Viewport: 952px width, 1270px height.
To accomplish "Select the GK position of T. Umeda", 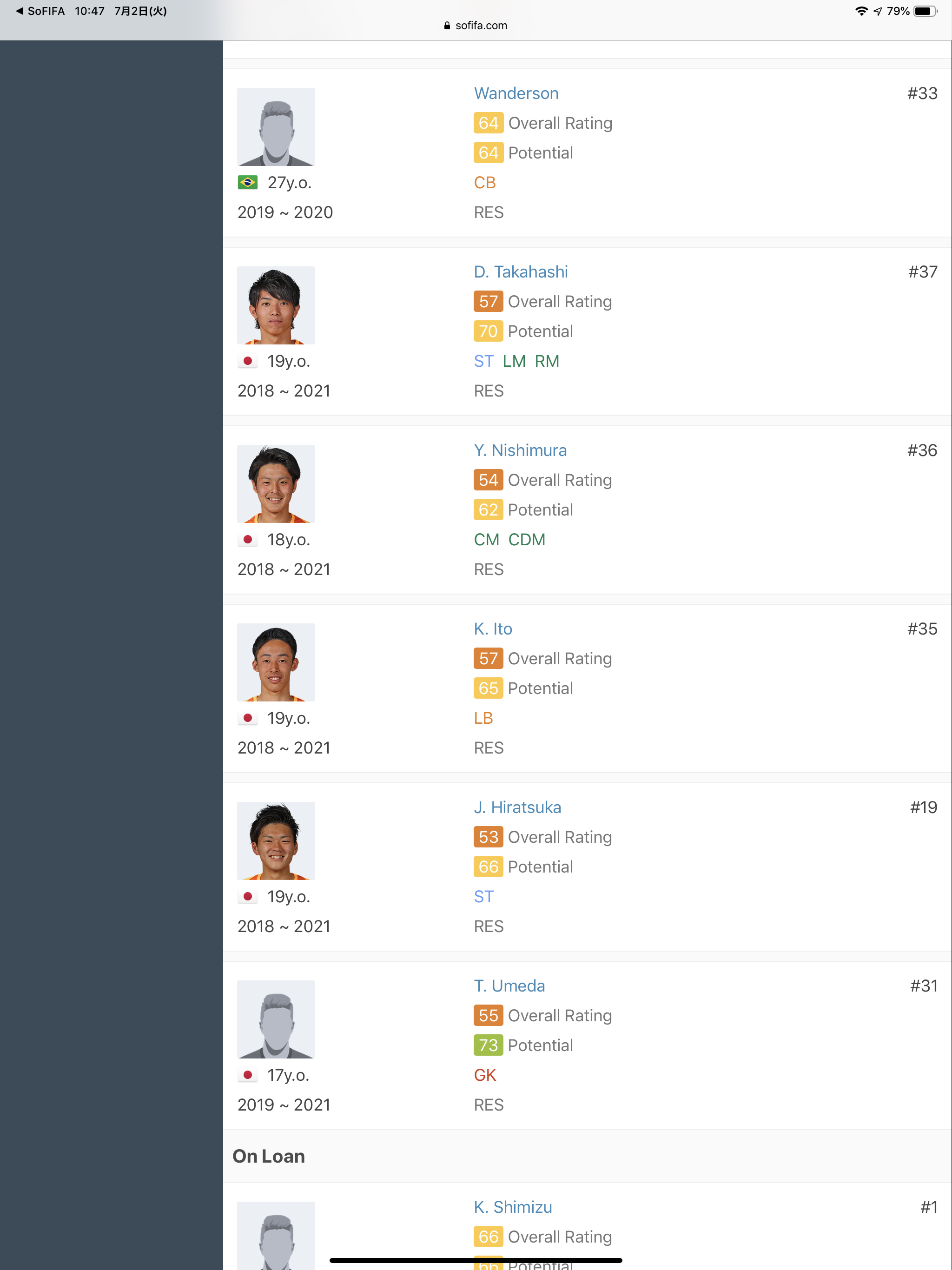I will [x=484, y=1075].
